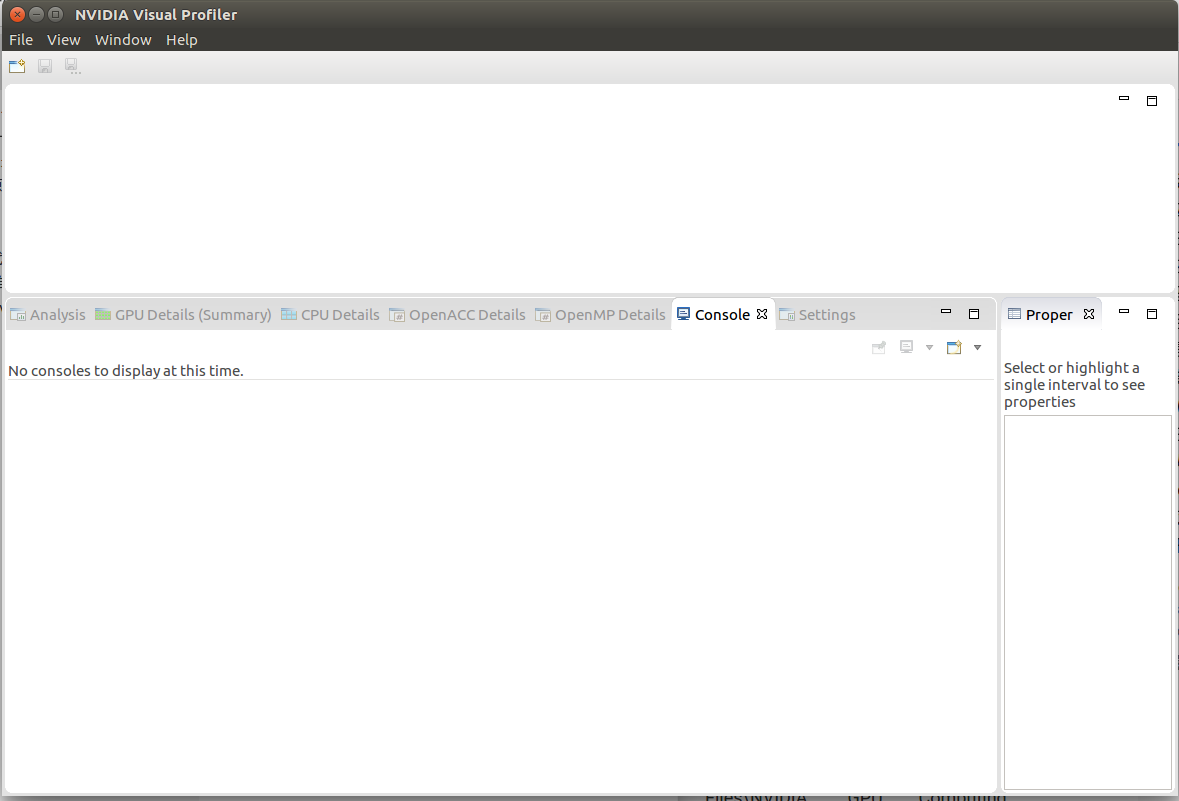Switch to the Settings tab
This screenshot has height=801, width=1179.
pyautogui.click(x=826, y=314)
